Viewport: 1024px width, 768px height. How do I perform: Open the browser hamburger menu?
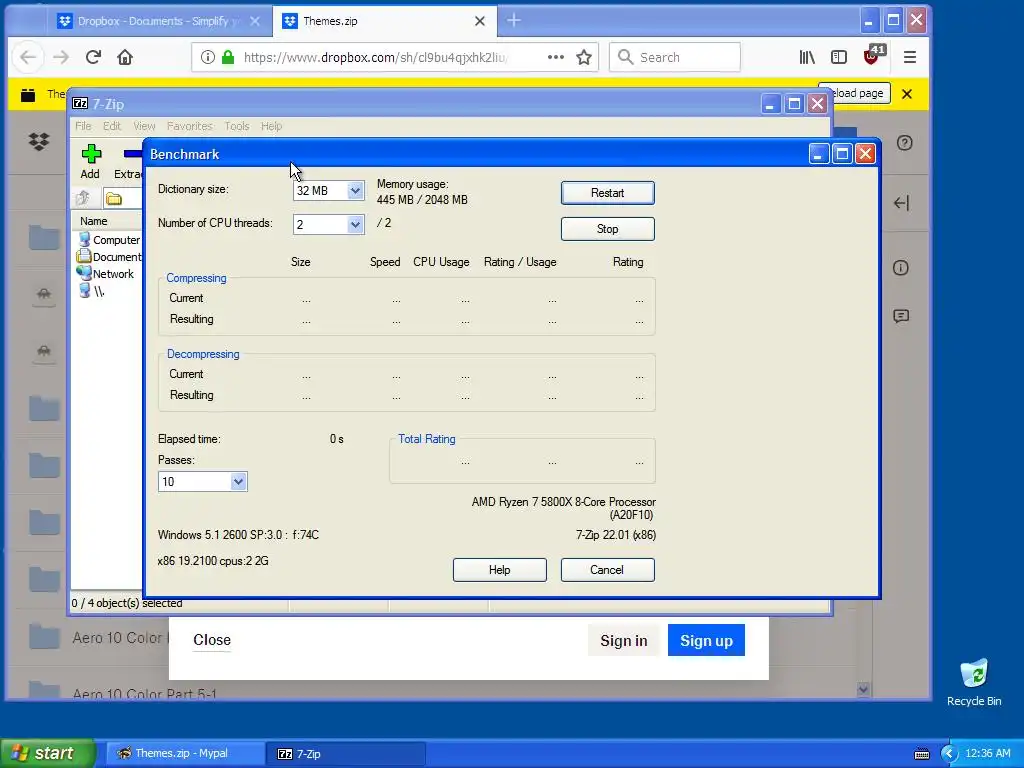[910, 57]
